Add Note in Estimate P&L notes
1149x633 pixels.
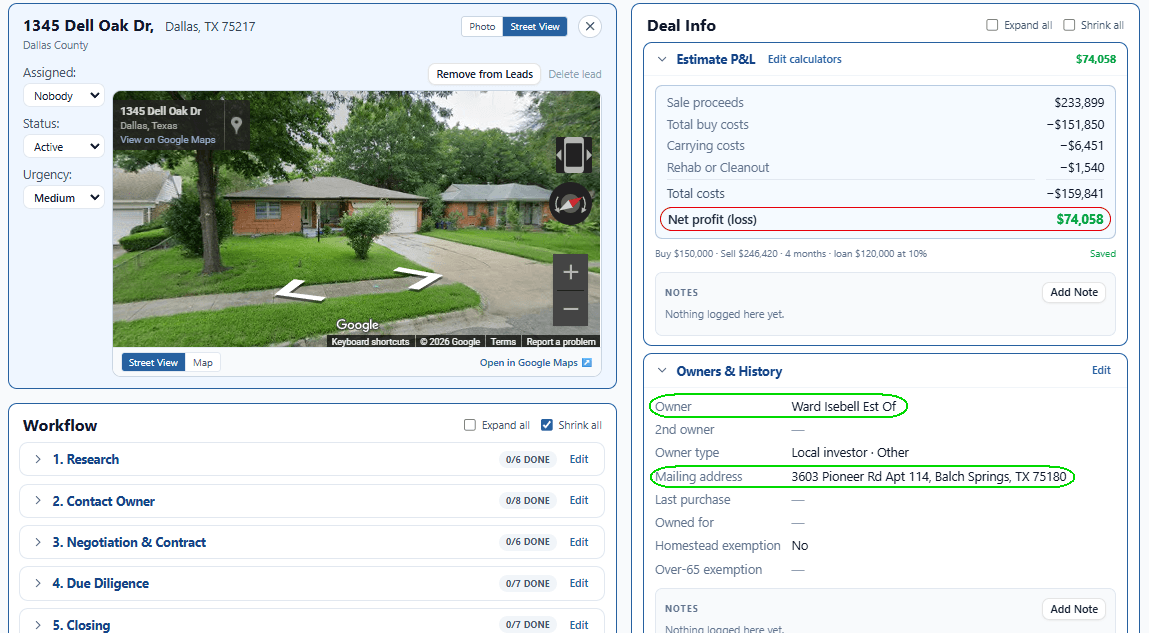(1074, 292)
